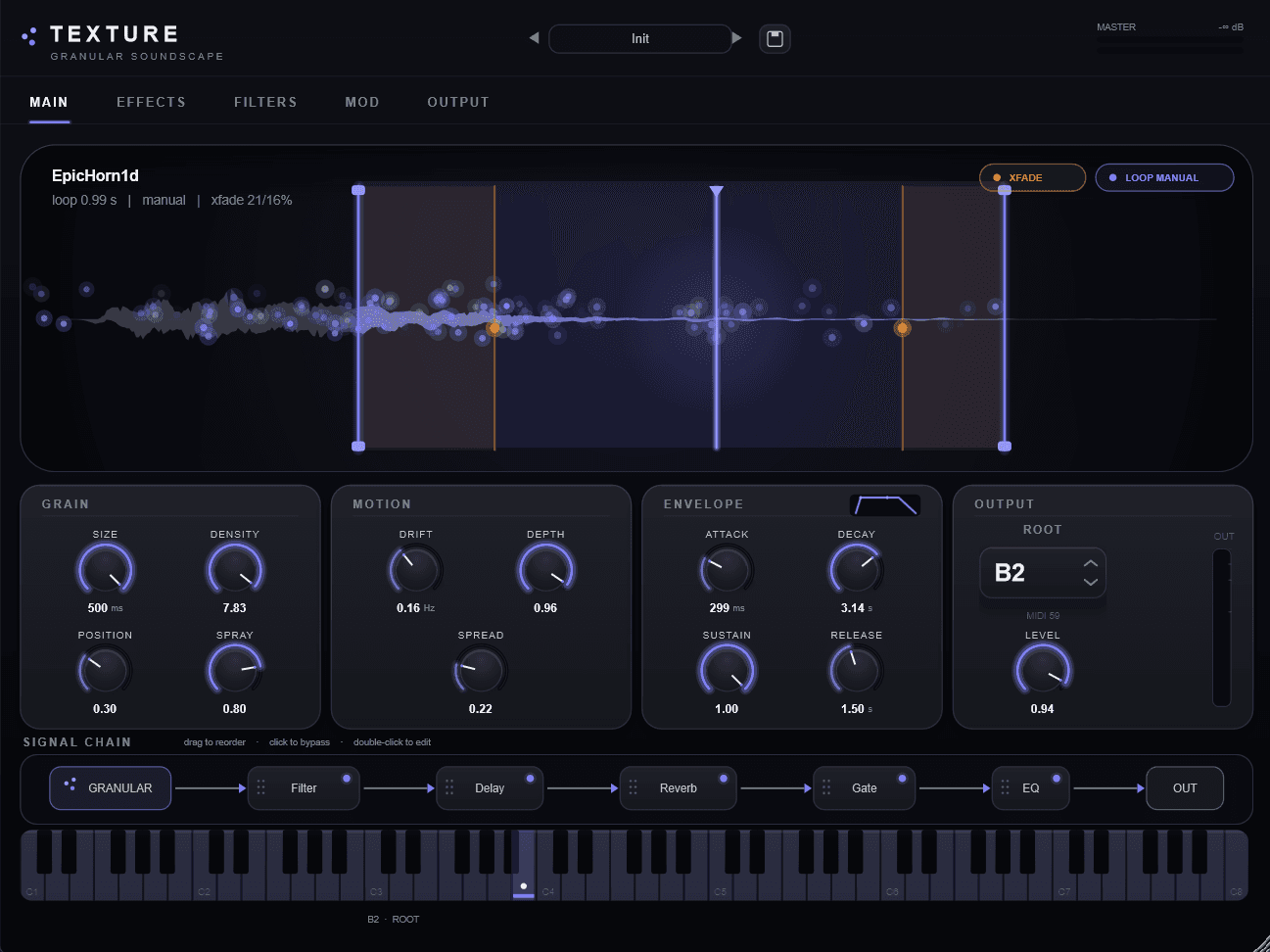Click the output LEVEL knob

pos(1043,670)
